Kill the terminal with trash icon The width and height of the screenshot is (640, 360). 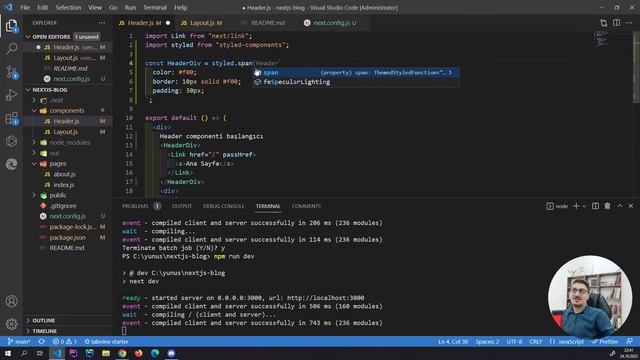click(x=607, y=206)
